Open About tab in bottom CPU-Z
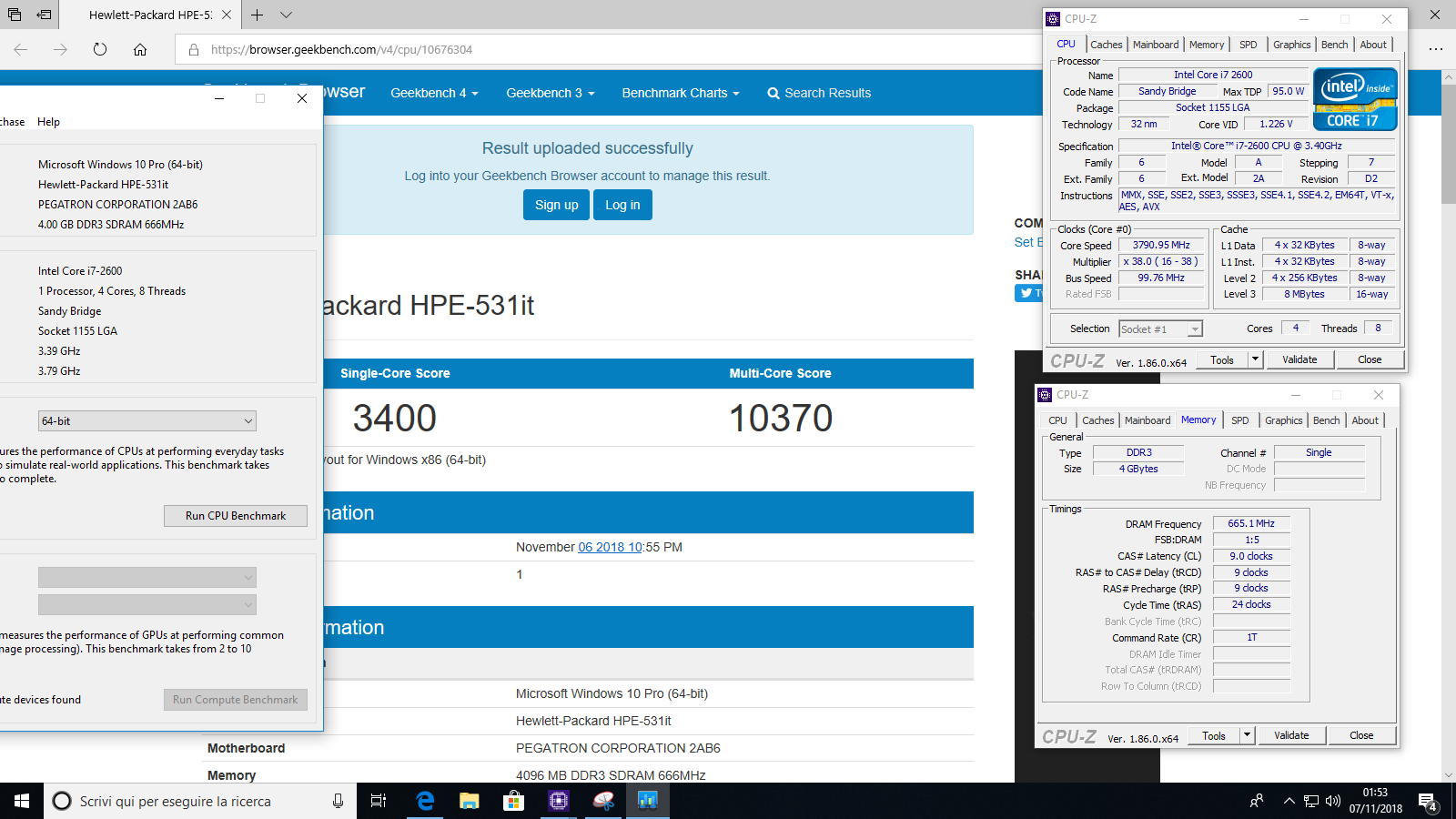Image resolution: width=1456 pixels, height=819 pixels. point(1365,420)
